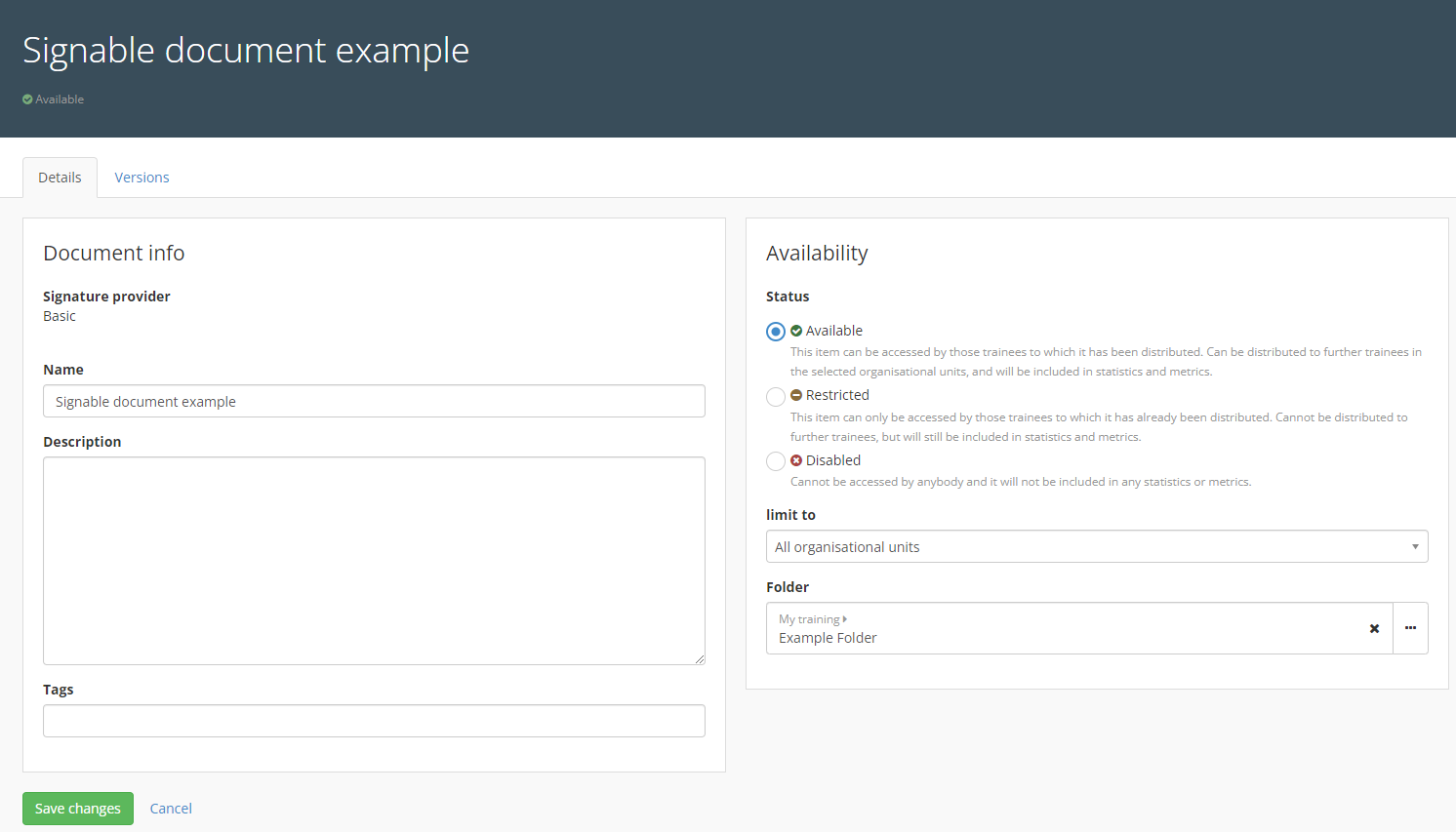Select the Disabled status radio button
This screenshot has width=1456, height=832.
click(x=776, y=461)
